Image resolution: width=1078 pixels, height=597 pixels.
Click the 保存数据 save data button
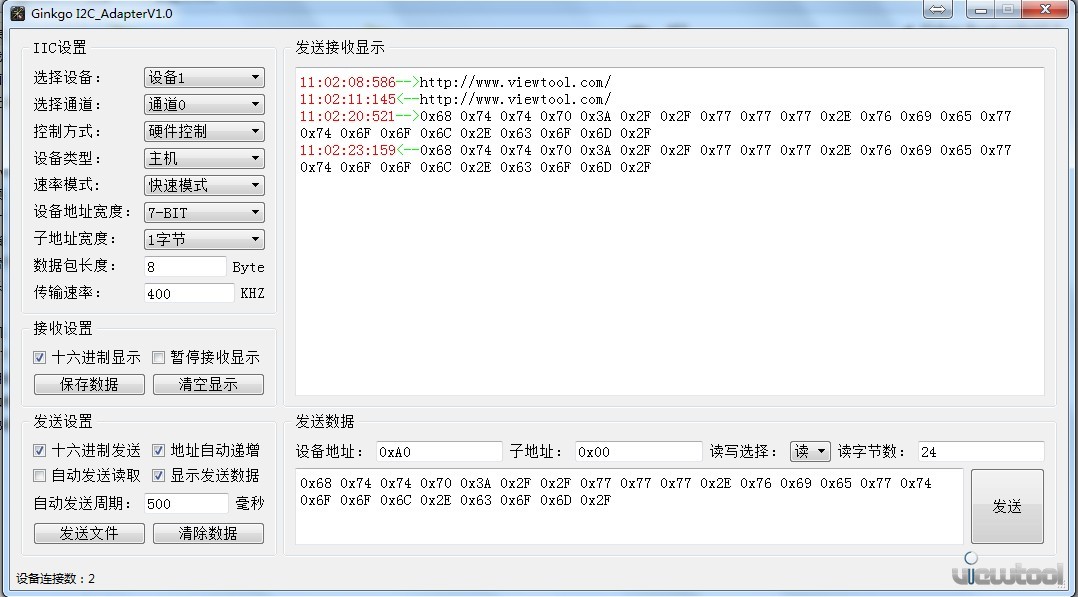point(88,384)
